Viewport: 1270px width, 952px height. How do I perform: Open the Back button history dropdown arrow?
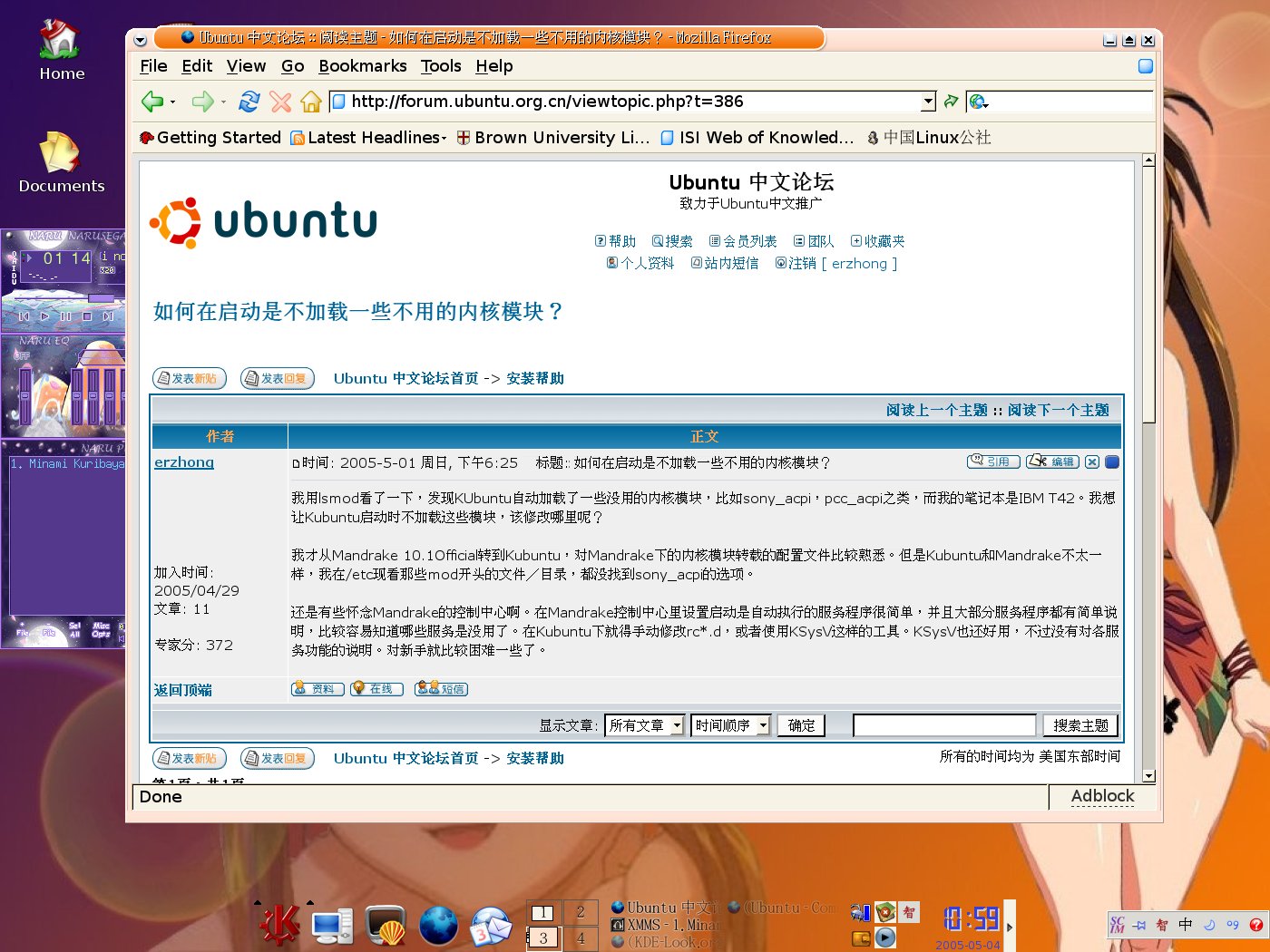(x=172, y=102)
